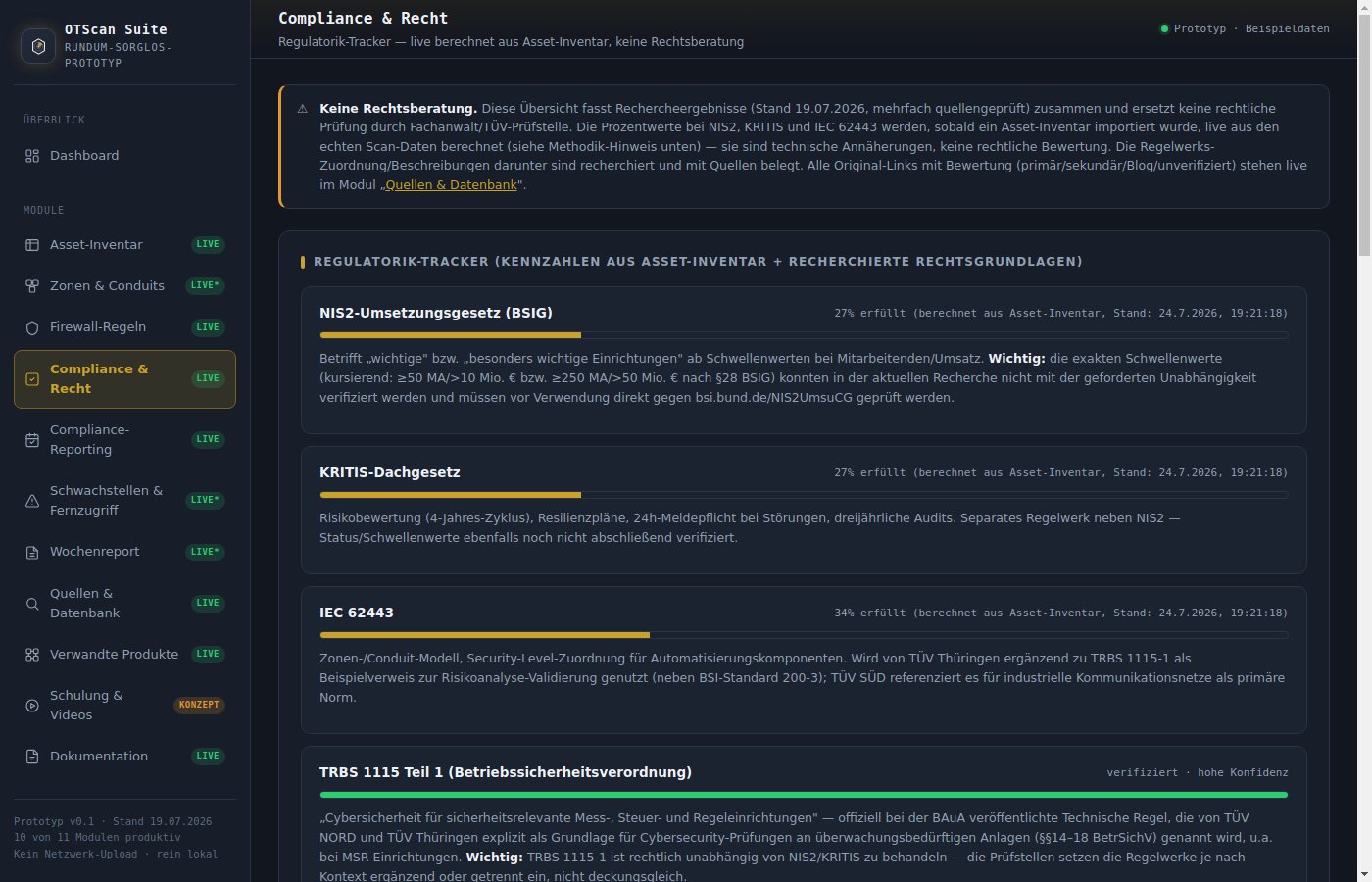The width and height of the screenshot is (1372, 882).
Task: Open Verwandte Produkte module
Action: coord(124,655)
